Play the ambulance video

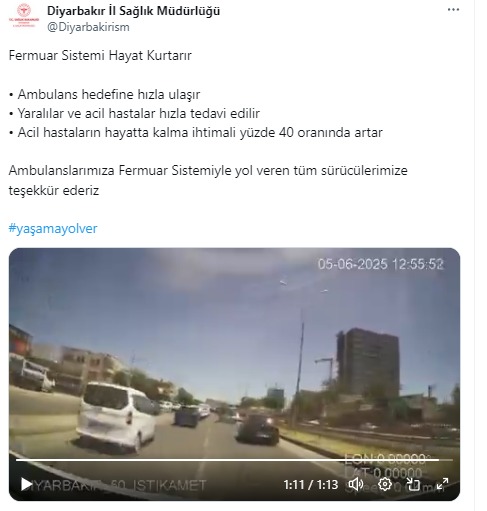pos(26,484)
